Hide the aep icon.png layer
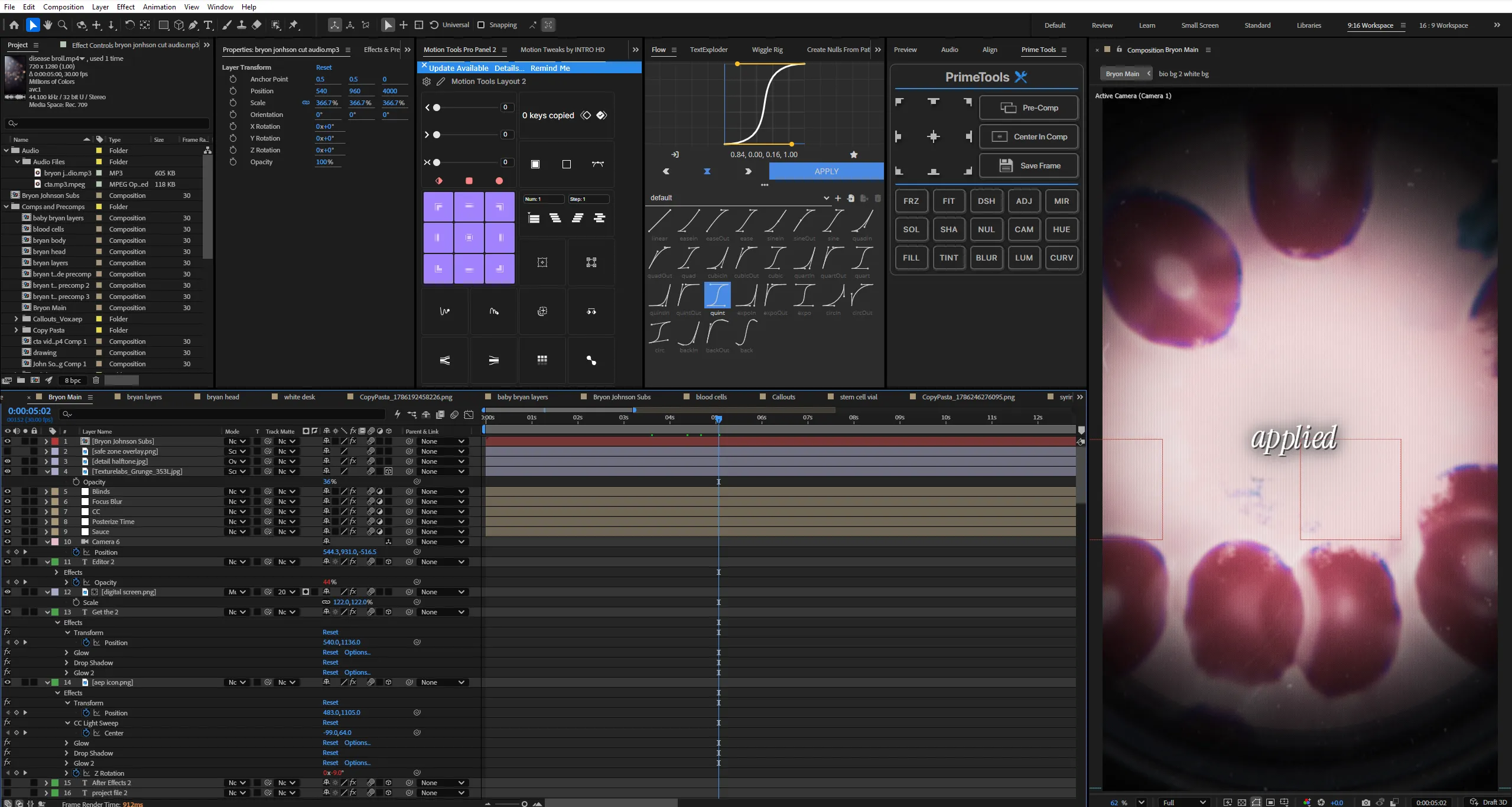Image resolution: width=1512 pixels, height=807 pixels. 7,682
